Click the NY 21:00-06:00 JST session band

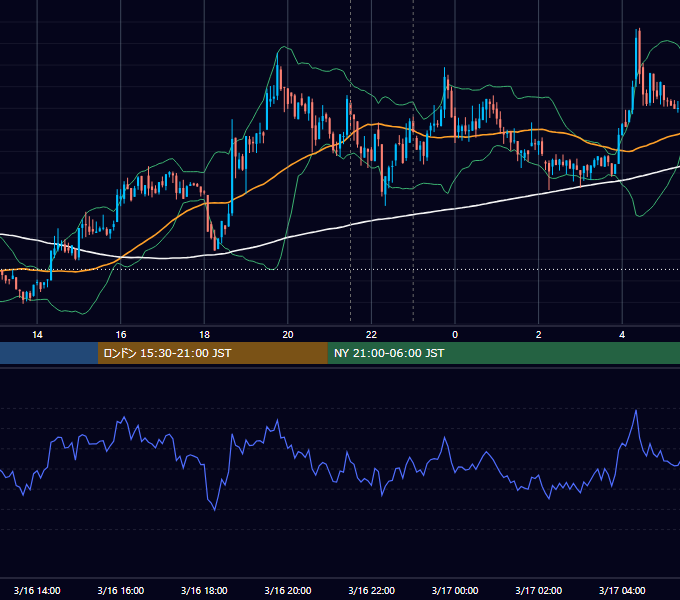click(x=503, y=353)
